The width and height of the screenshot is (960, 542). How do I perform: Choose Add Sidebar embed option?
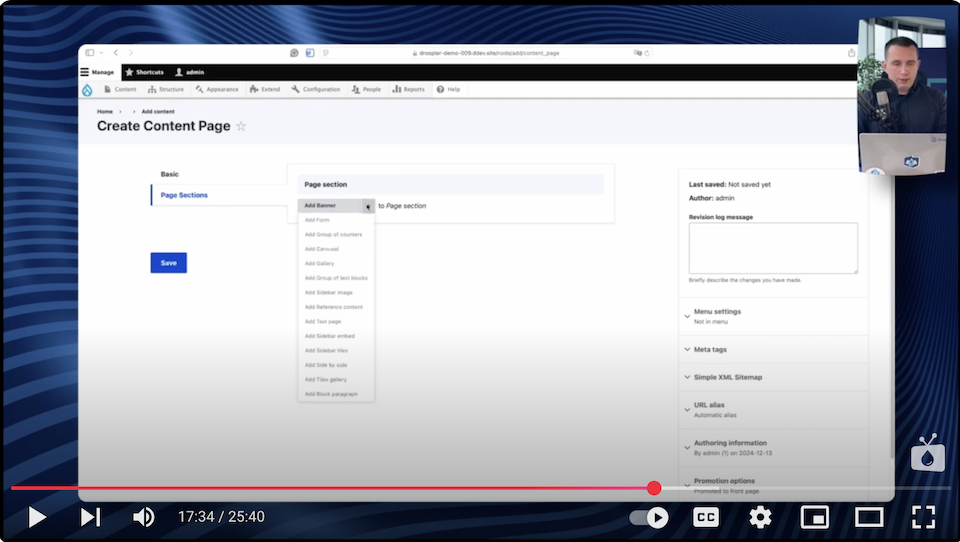point(330,336)
